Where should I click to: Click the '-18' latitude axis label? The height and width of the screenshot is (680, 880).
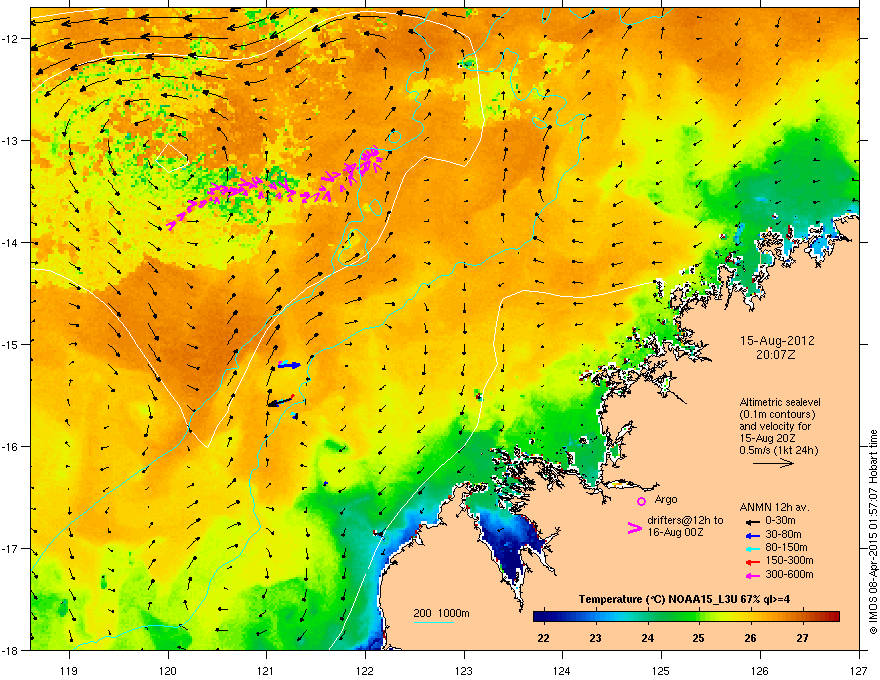(x=11, y=650)
